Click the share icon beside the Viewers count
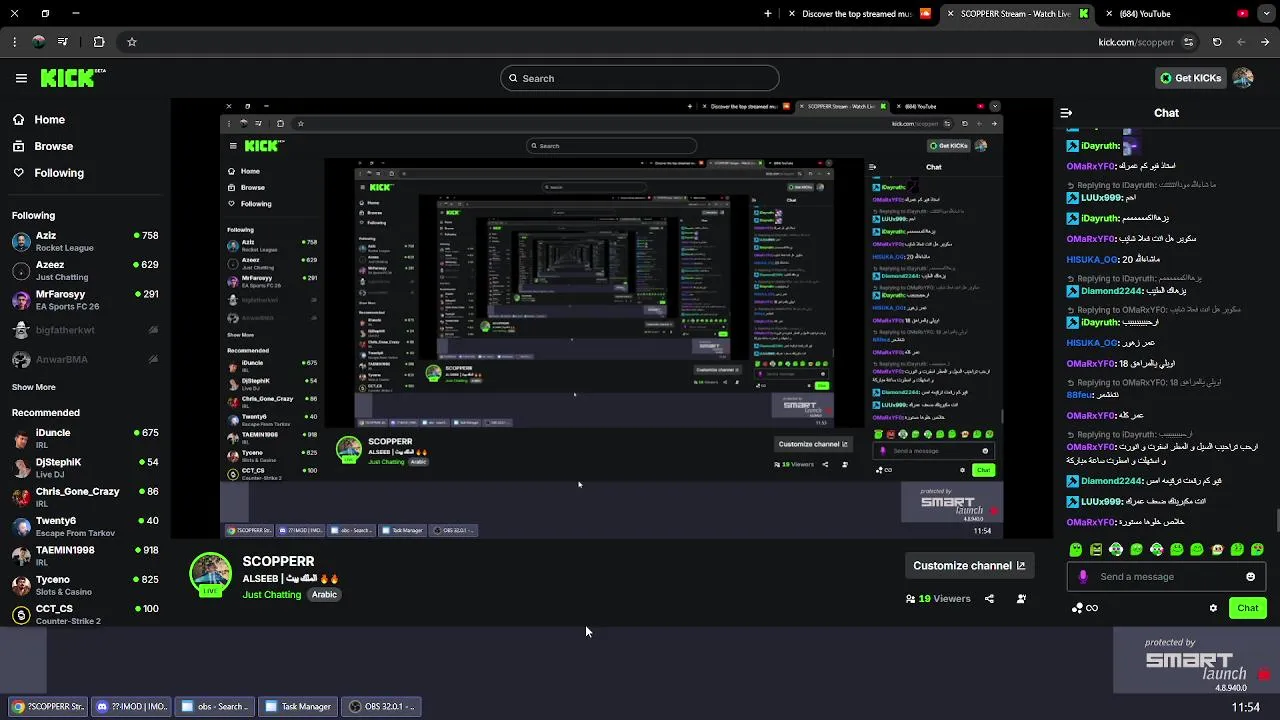 pyautogui.click(x=989, y=599)
